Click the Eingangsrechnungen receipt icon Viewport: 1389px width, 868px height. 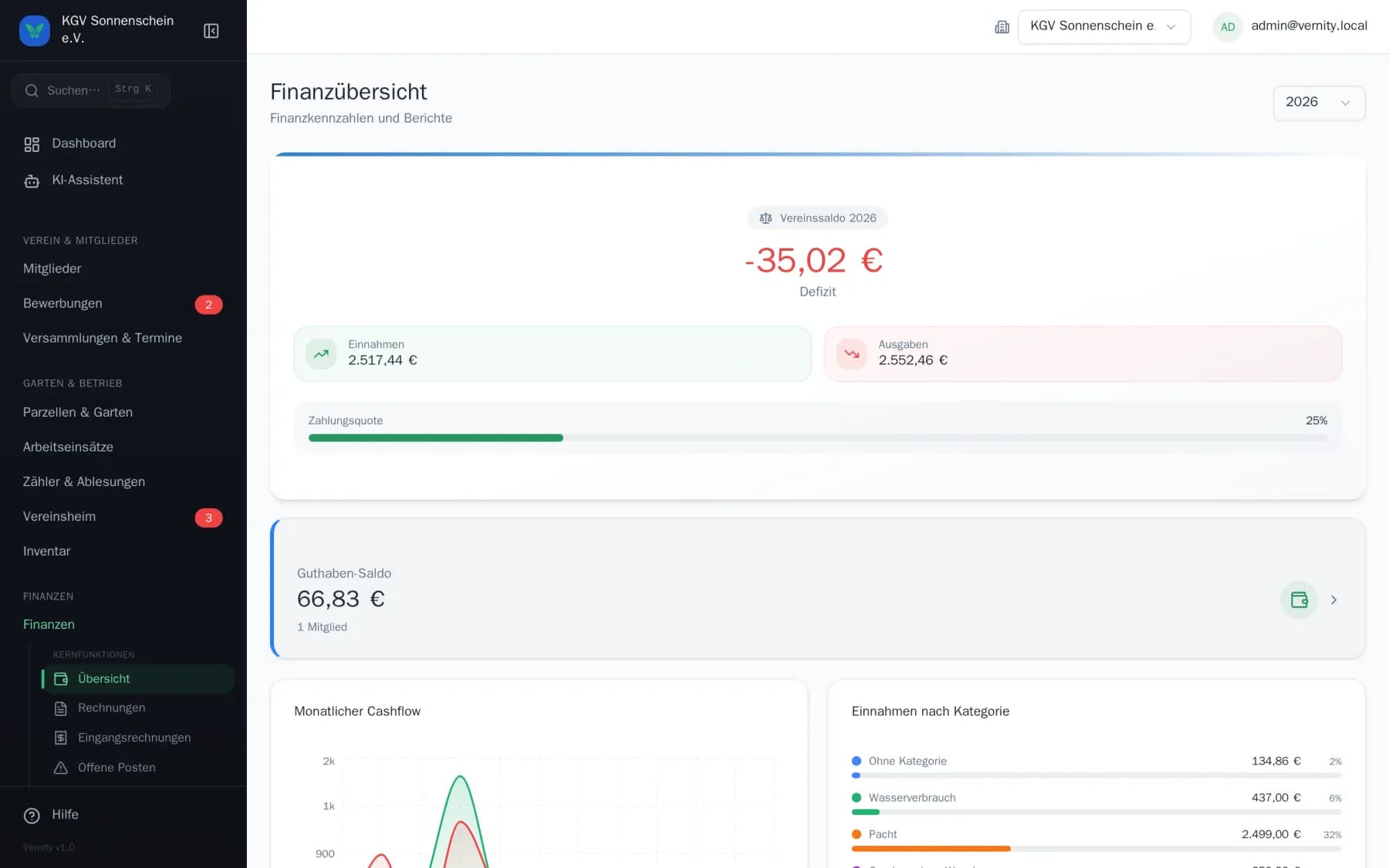click(x=61, y=738)
